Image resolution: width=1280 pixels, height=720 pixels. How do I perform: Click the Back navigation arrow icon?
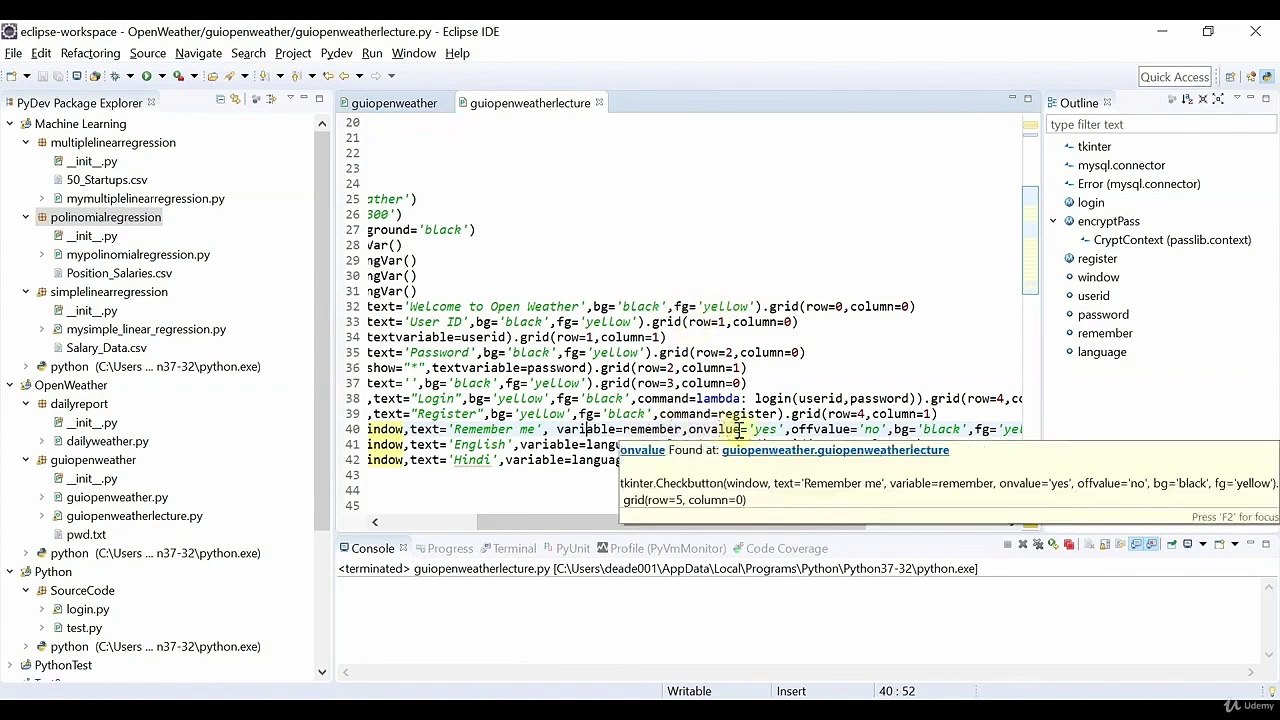point(344,76)
